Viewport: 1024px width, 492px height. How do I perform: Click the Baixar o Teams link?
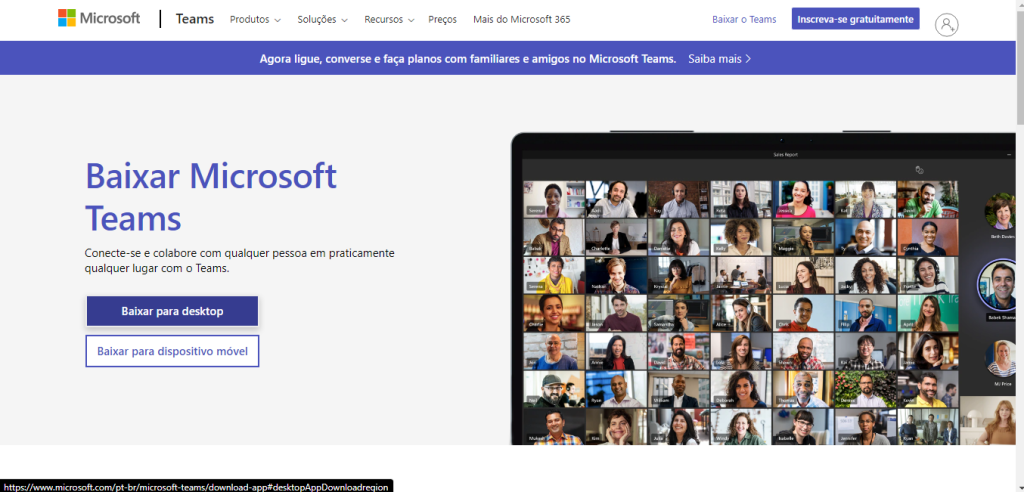(x=744, y=20)
